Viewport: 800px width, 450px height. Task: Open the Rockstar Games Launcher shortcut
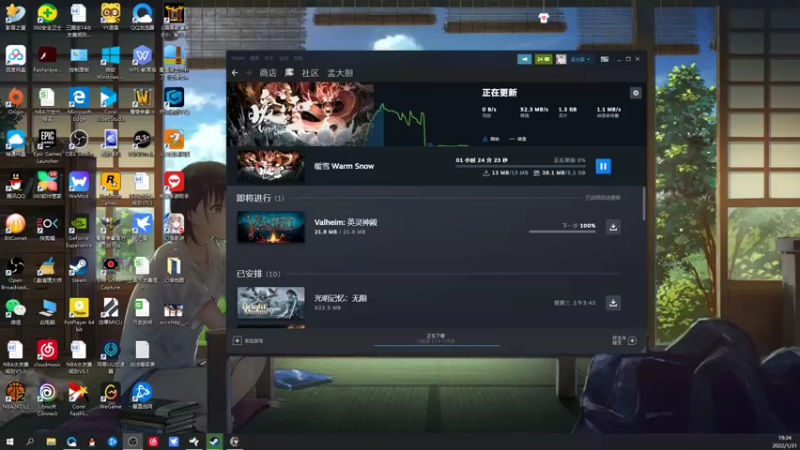110,189
